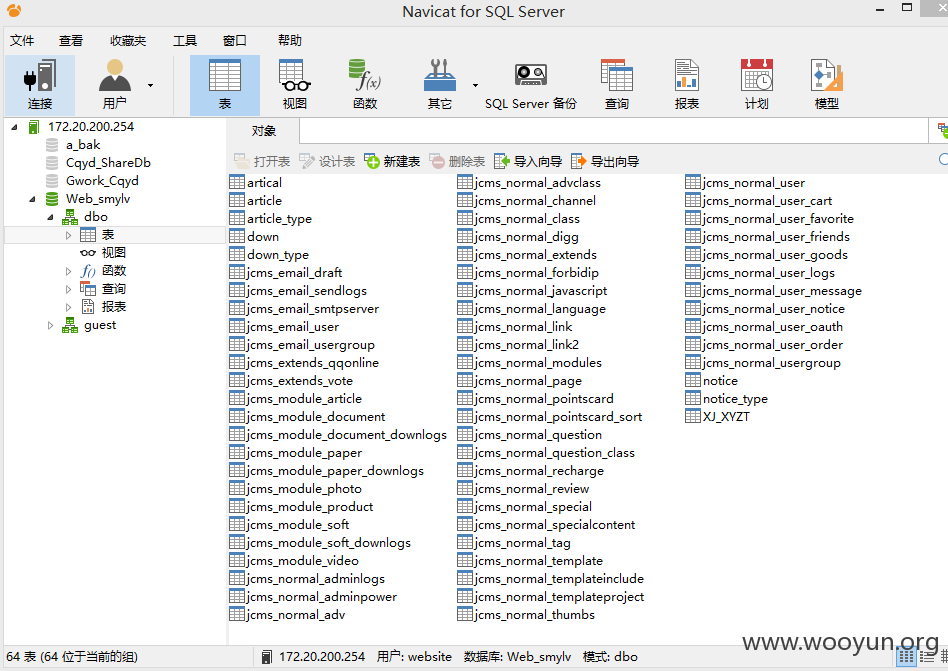Select the jcms_normal_javascript table
Image resolution: width=948 pixels, height=671 pixels.
(x=541, y=291)
